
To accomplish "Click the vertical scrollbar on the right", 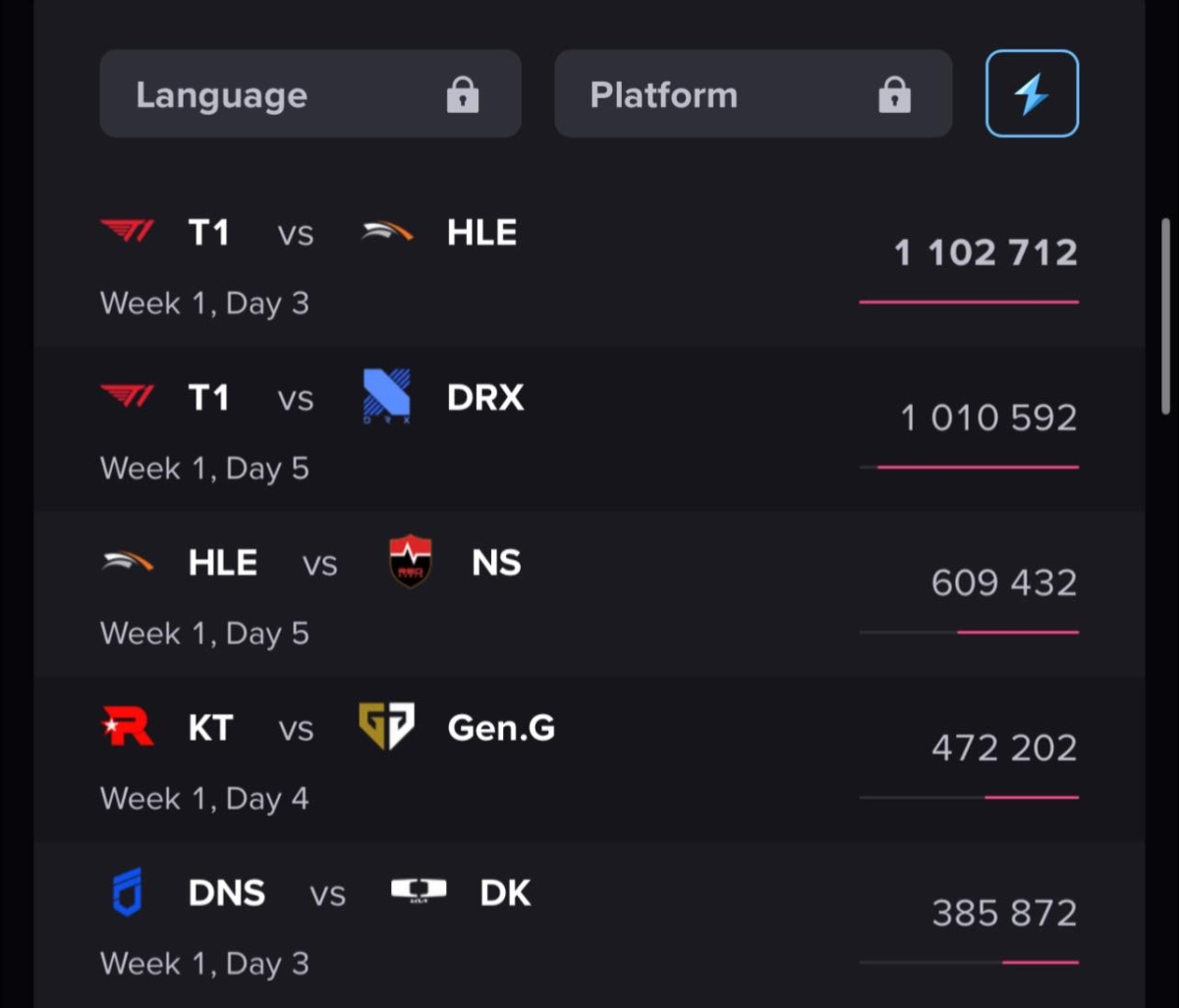I will [x=1166, y=316].
